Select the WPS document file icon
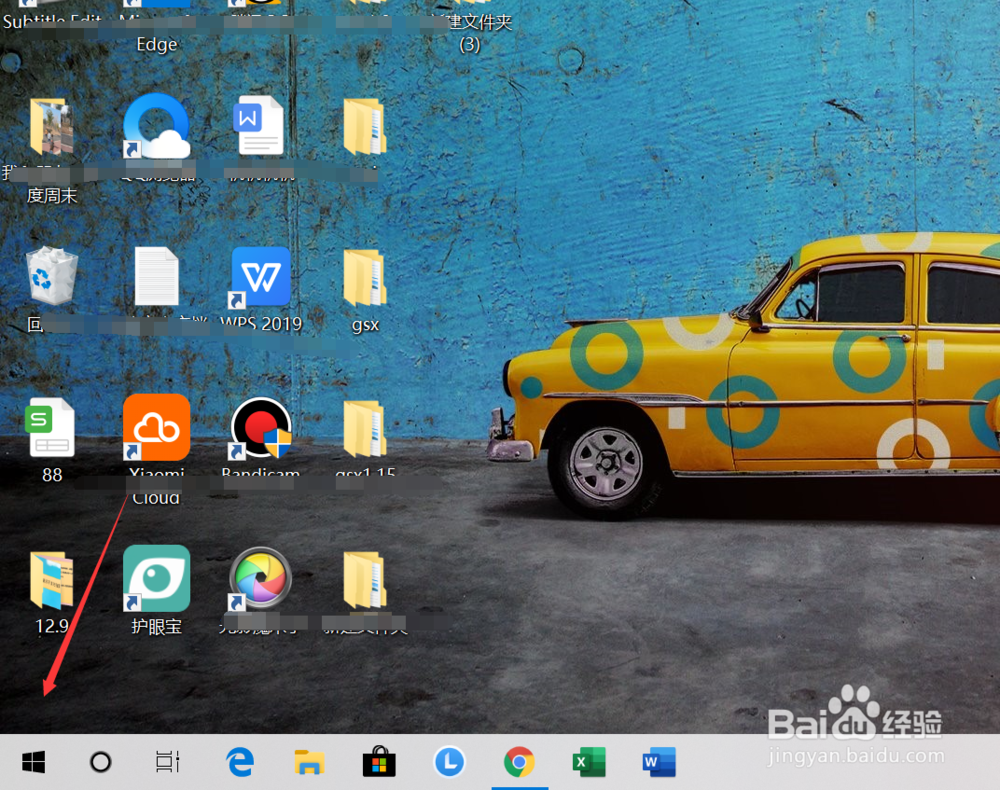The image size is (1000, 790). 259,125
